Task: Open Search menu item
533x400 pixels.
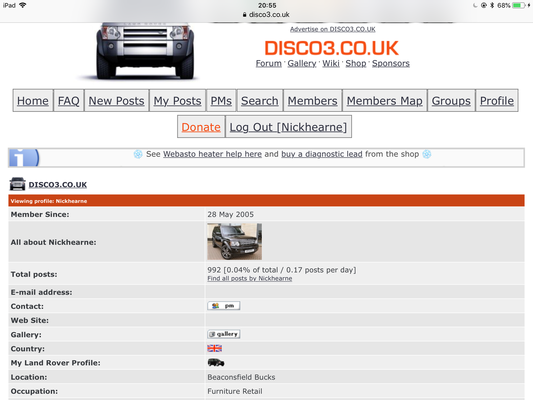Action: (260, 101)
